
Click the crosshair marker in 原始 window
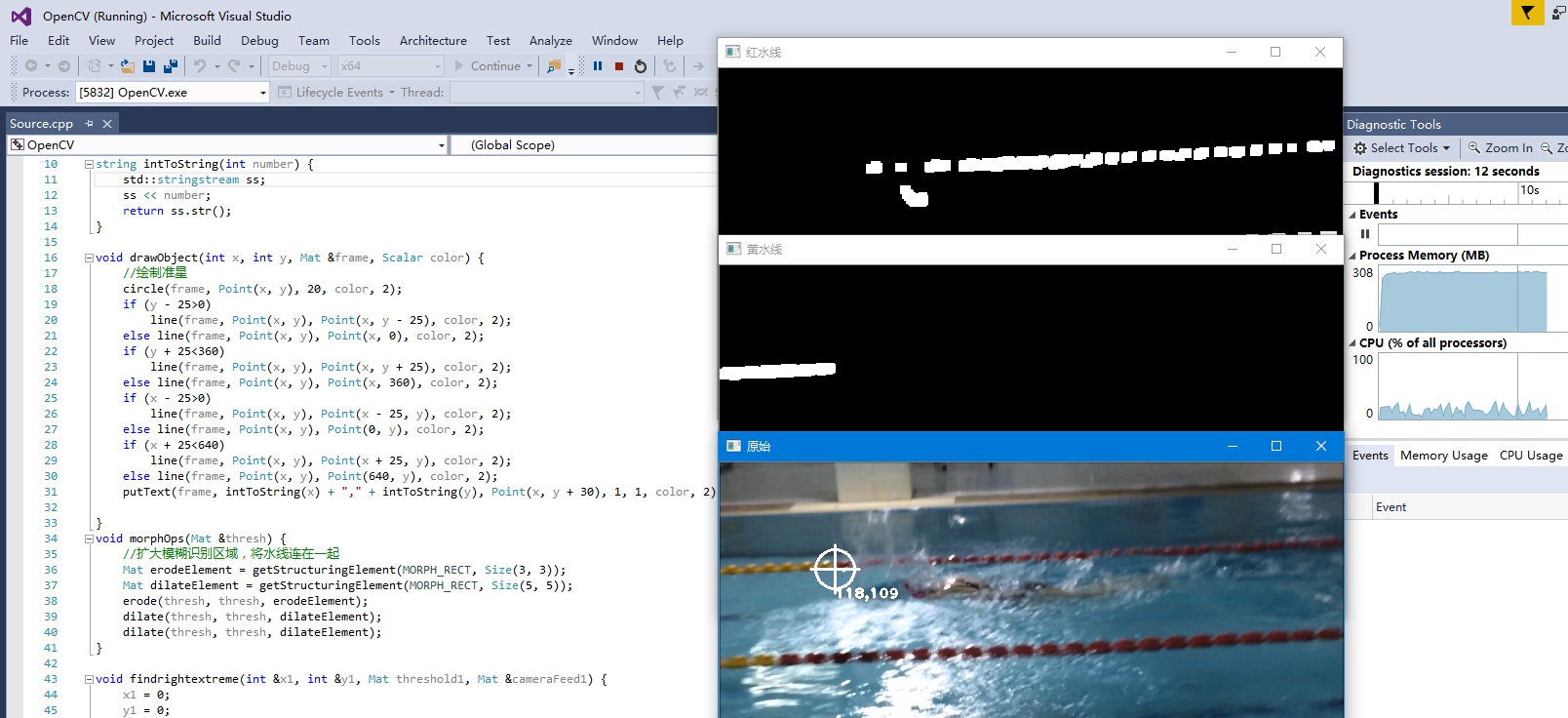[836, 568]
